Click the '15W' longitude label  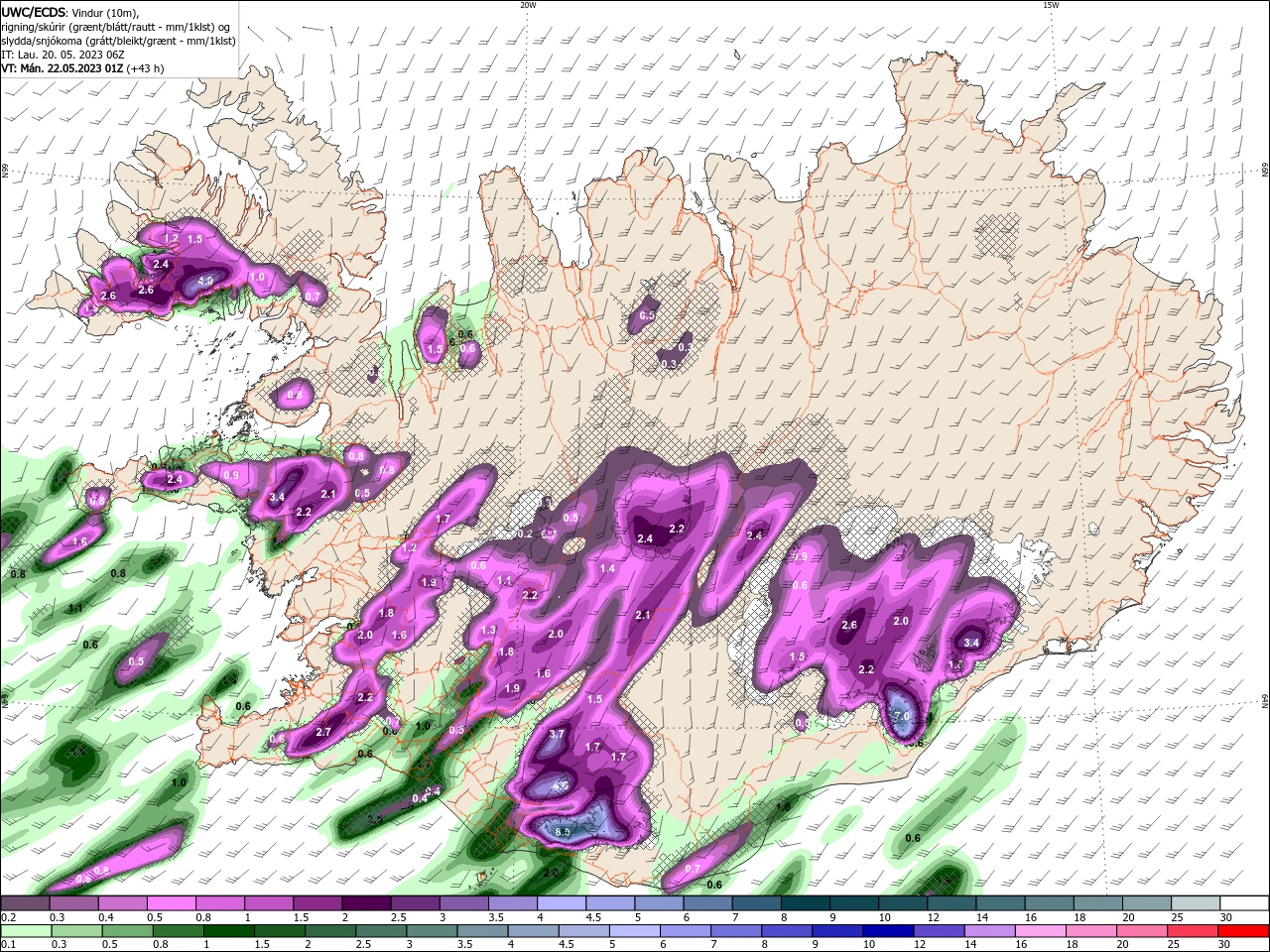[1051, 5]
